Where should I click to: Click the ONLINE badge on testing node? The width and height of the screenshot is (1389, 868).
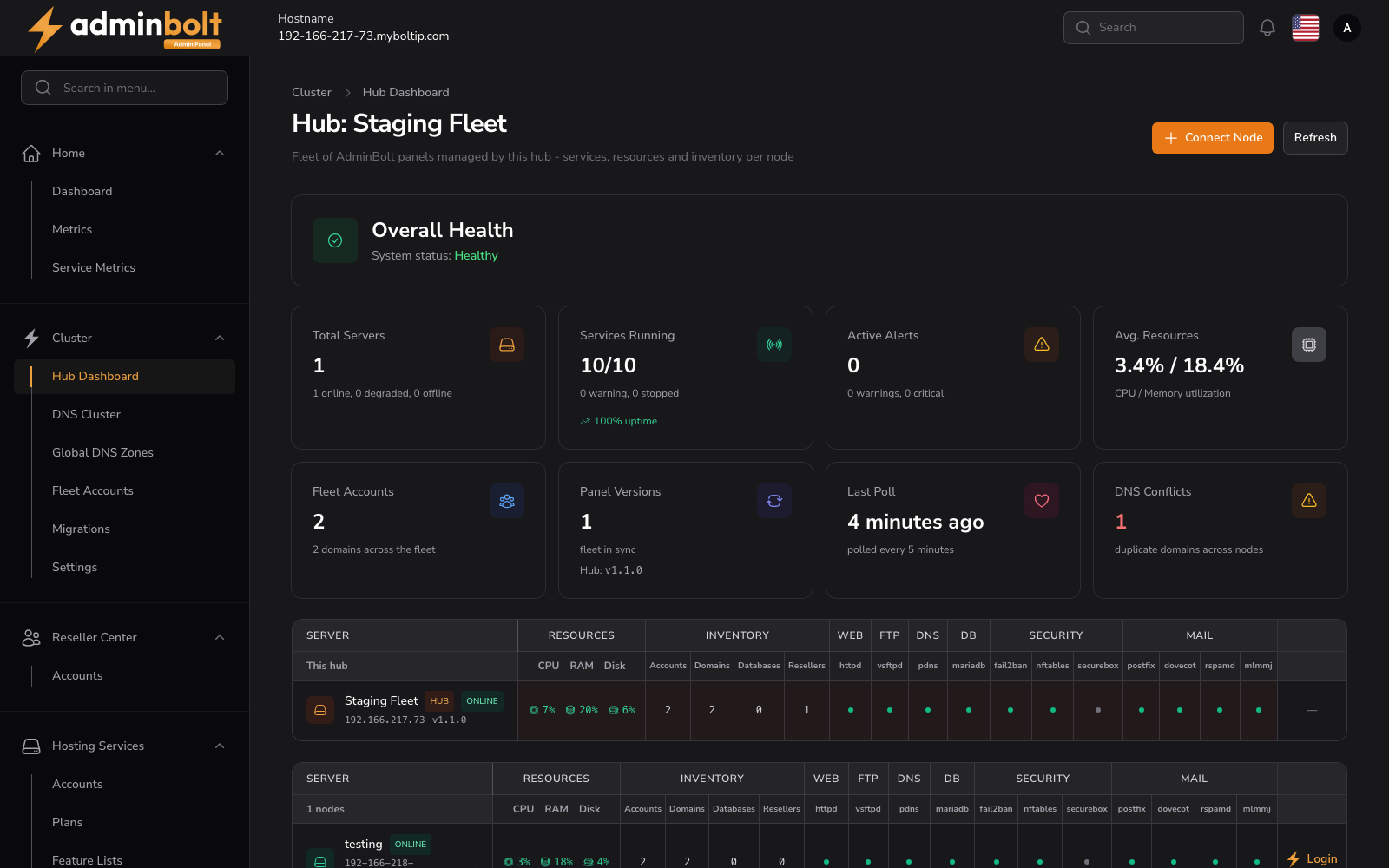pyautogui.click(x=411, y=845)
